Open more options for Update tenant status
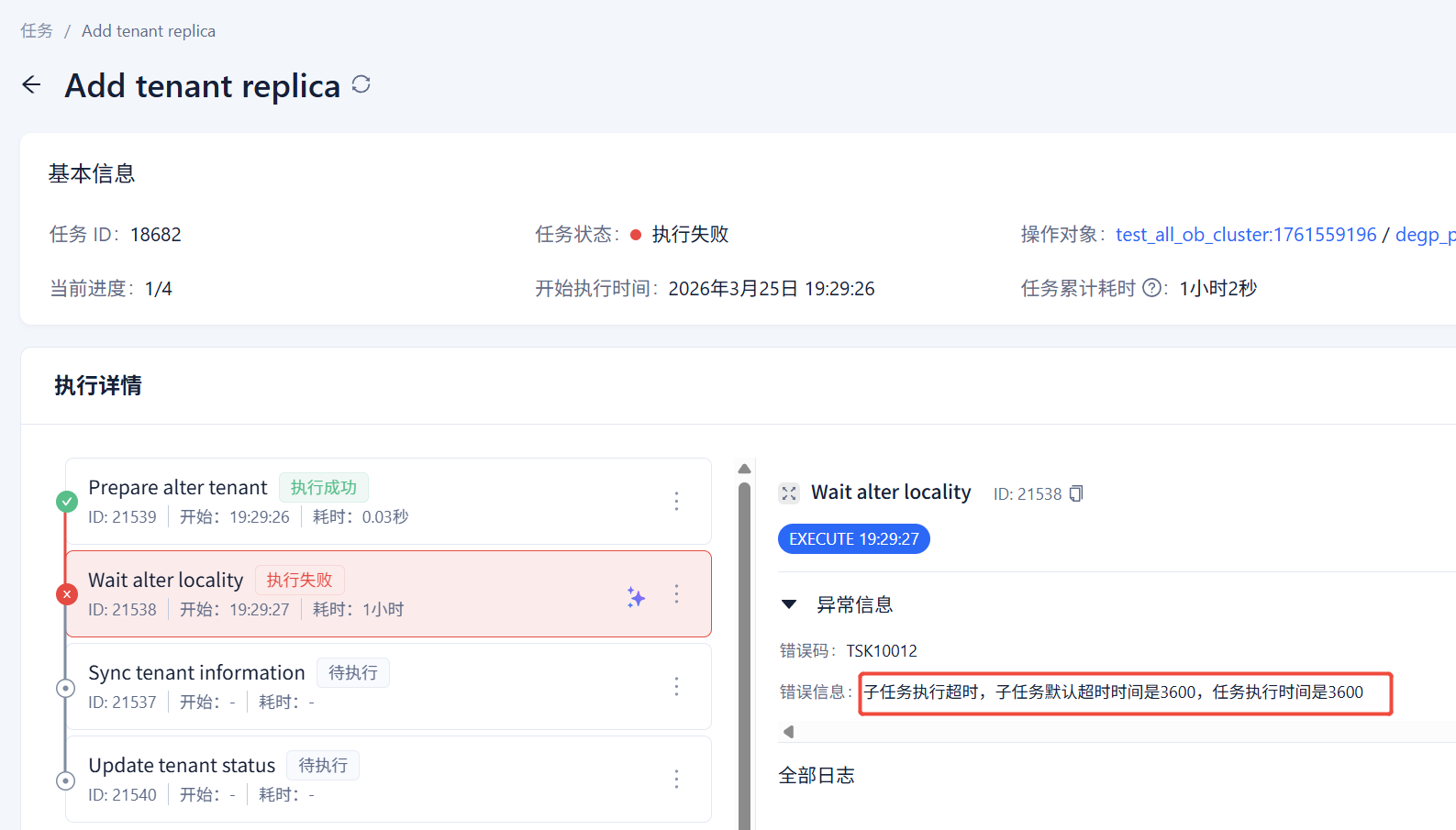 (676, 779)
